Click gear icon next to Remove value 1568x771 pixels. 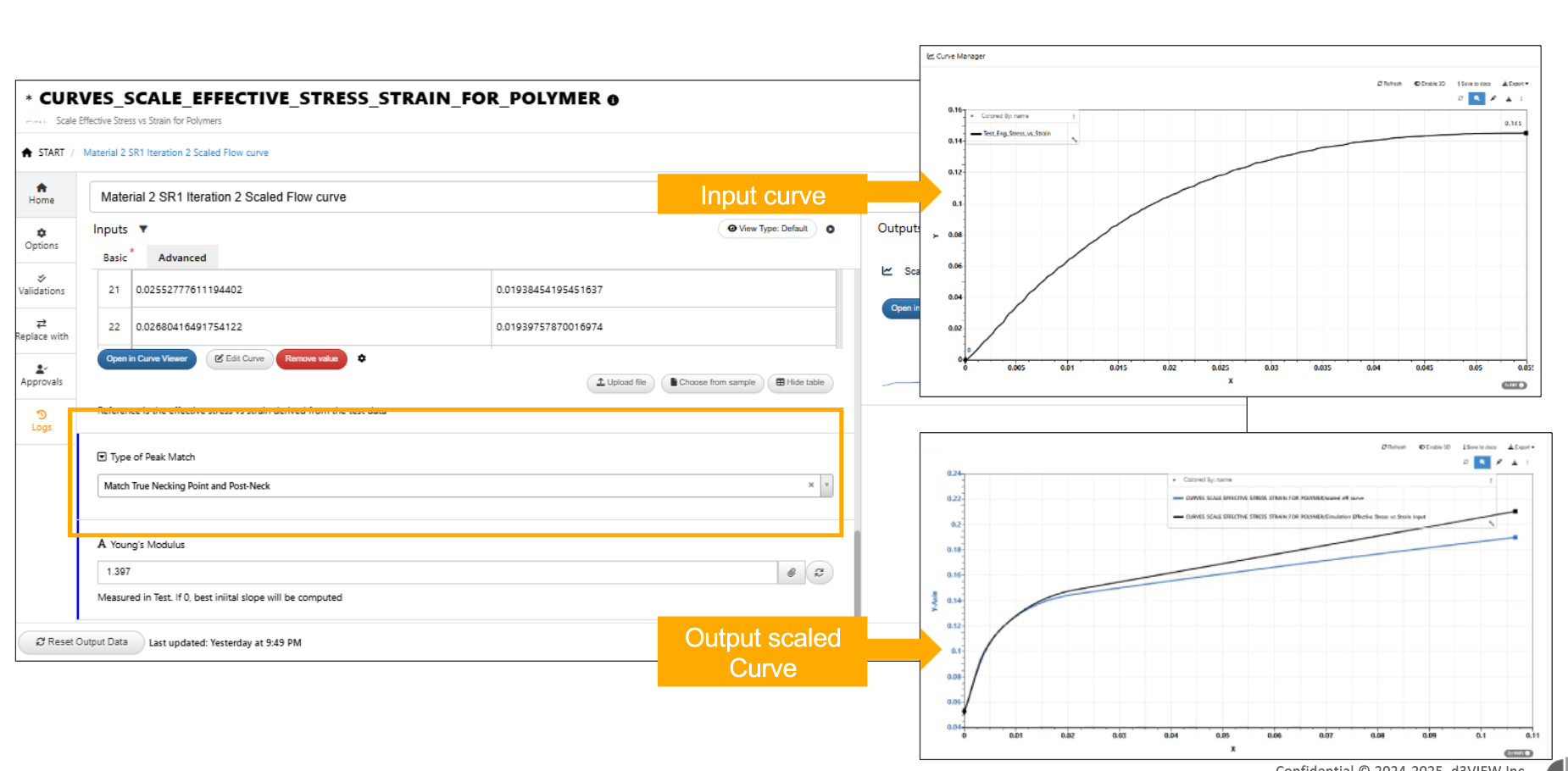[362, 358]
